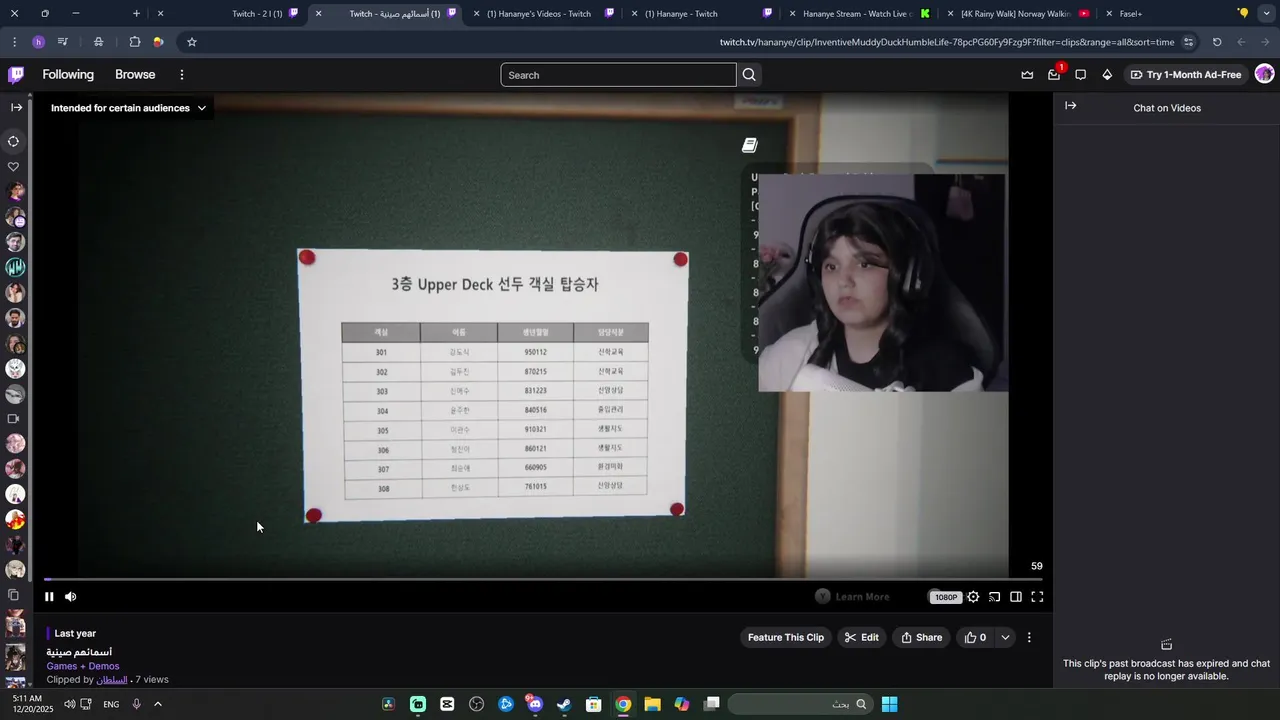Expand Intended for certain audiences notice

click(x=128, y=108)
